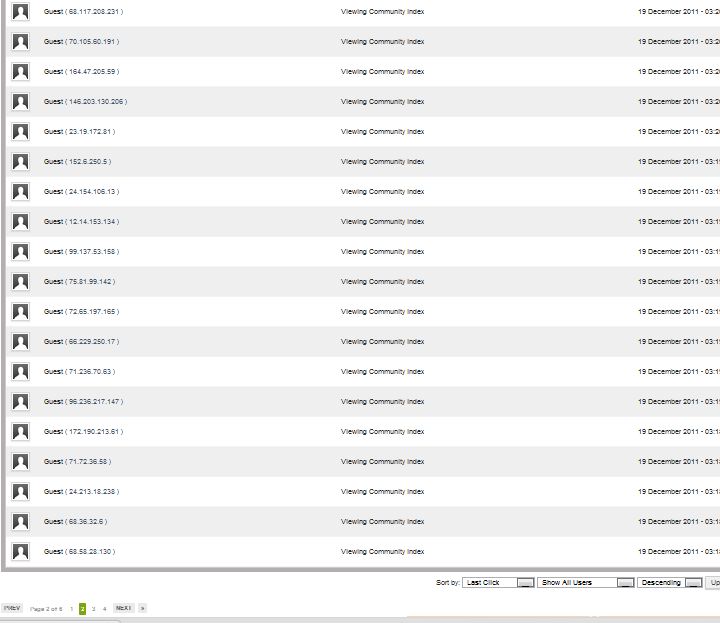Click IP text 66.229.250.17

(x=92, y=342)
